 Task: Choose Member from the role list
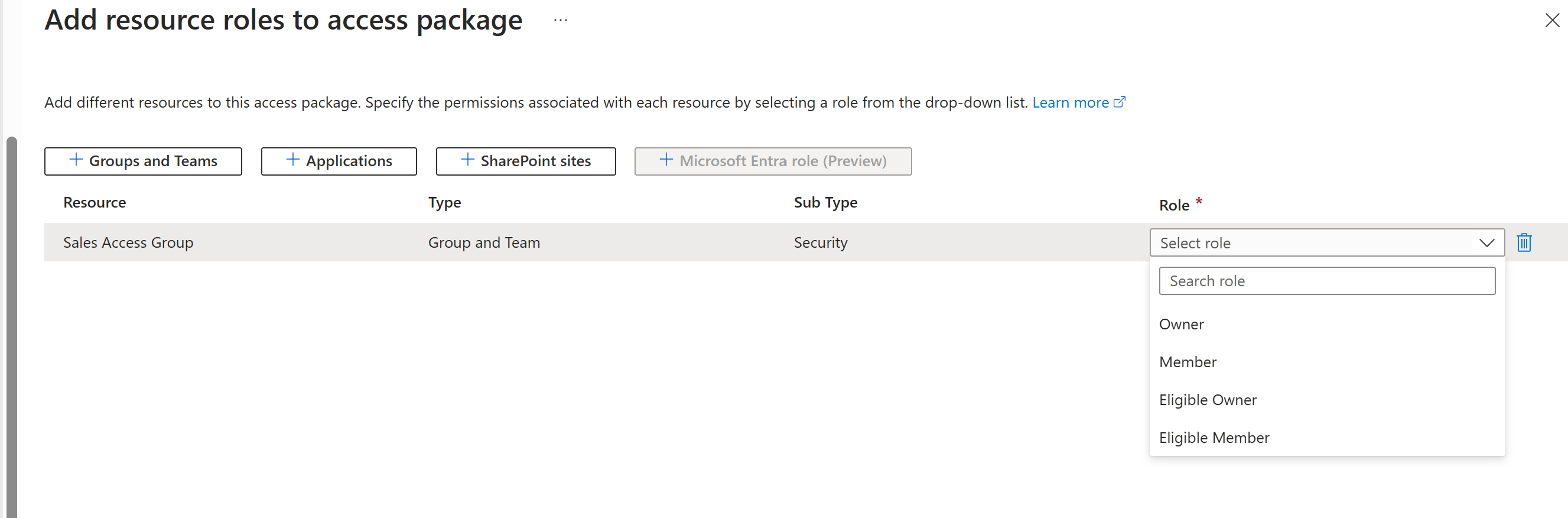point(1188,362)
